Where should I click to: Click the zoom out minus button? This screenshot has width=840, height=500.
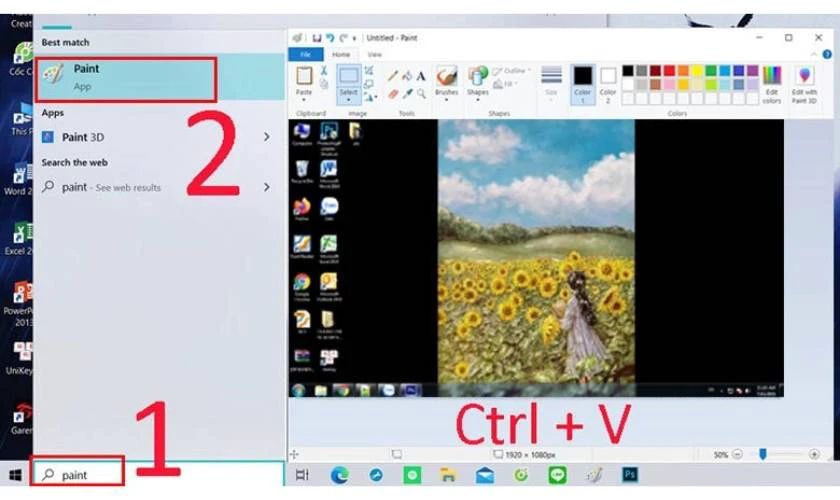(x=738, y=454)
